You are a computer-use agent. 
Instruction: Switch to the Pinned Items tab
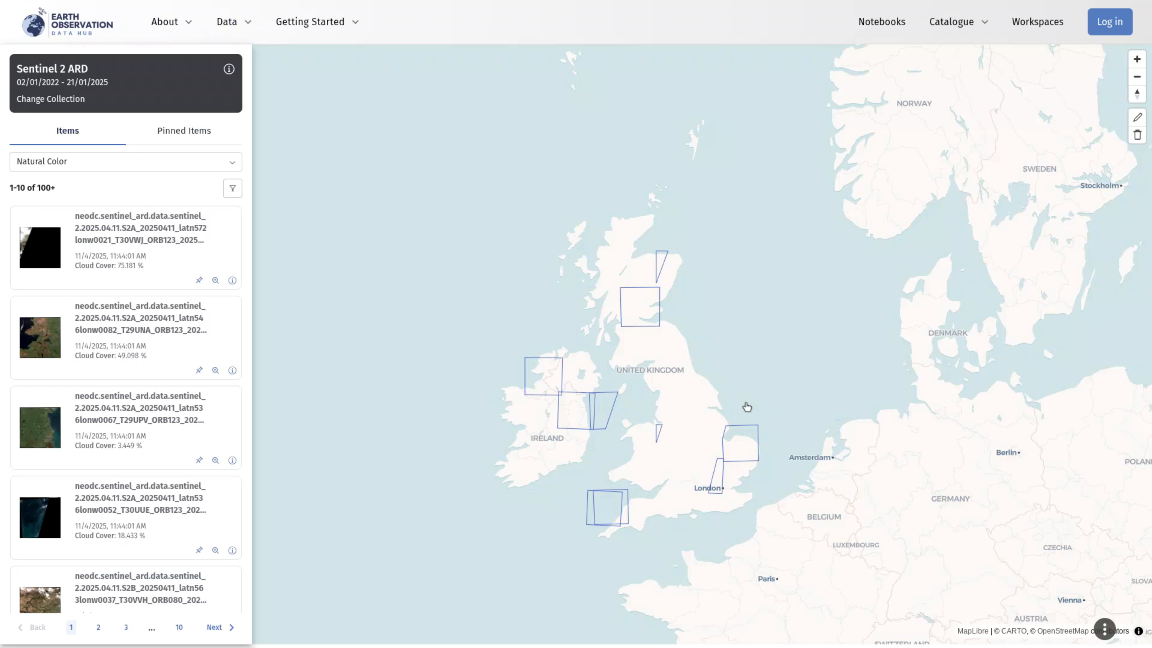(x=184, y=131)
